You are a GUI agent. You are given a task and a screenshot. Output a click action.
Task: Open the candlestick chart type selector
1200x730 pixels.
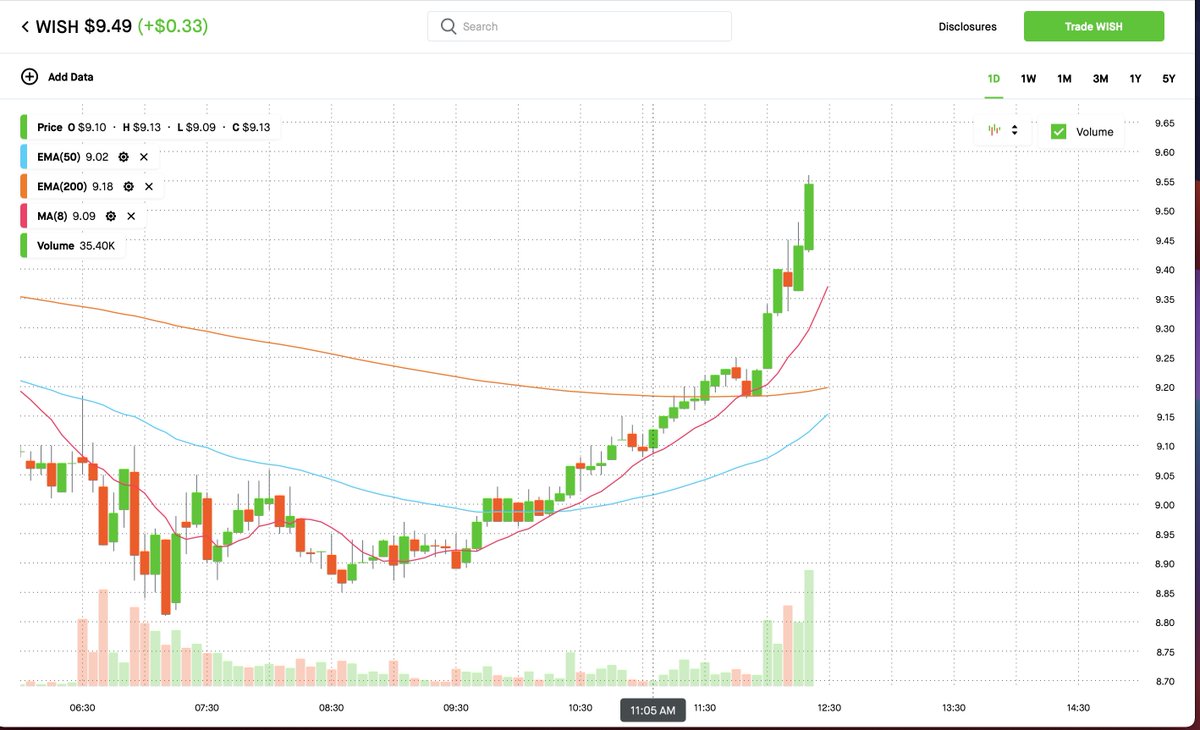point(1003,130)
